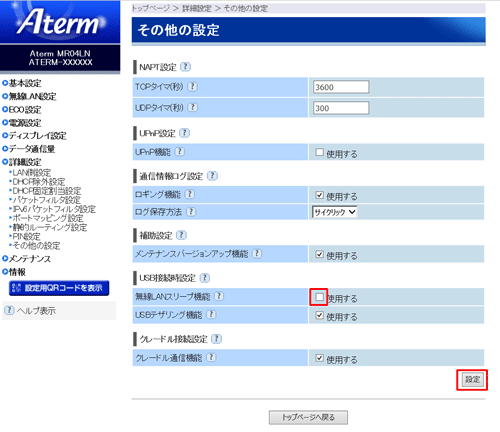Image resolution: width=500 pixels, height=432 pixels.
Task: Focus the UDPタイマ input field
Action: [x=341, y=108]
